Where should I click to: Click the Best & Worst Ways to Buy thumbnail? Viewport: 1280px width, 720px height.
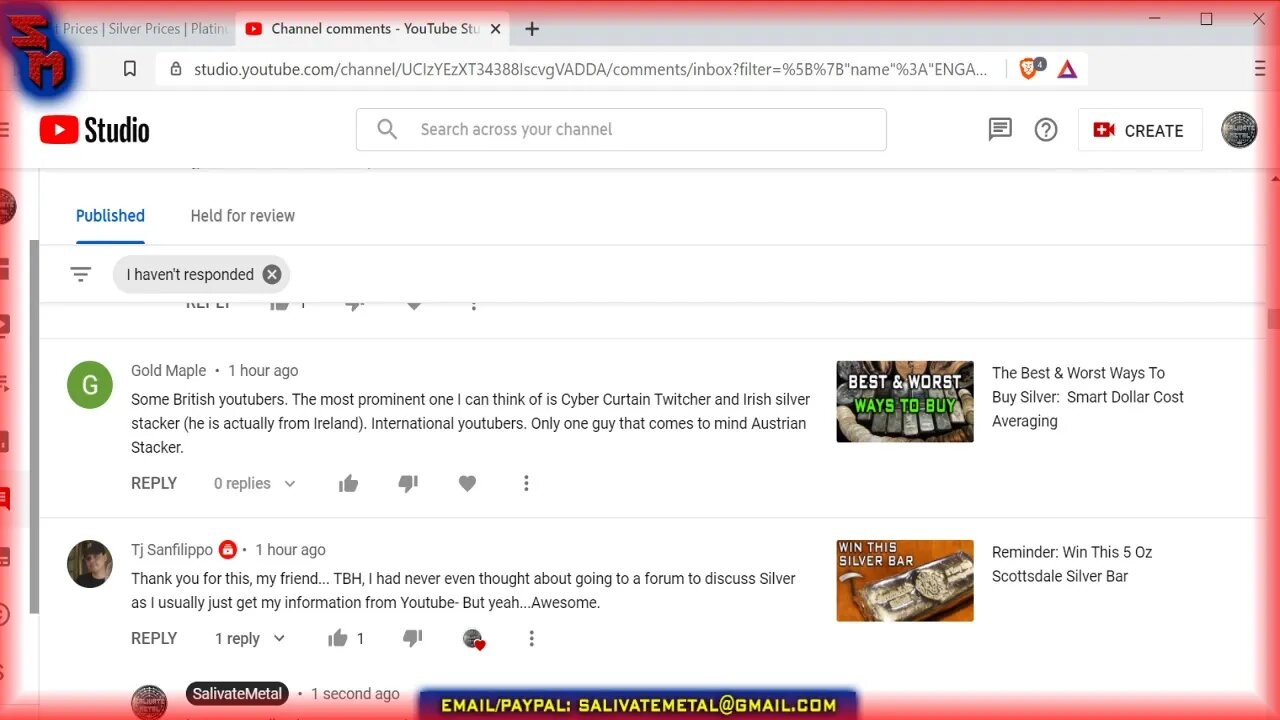click(x=905, y=401)
